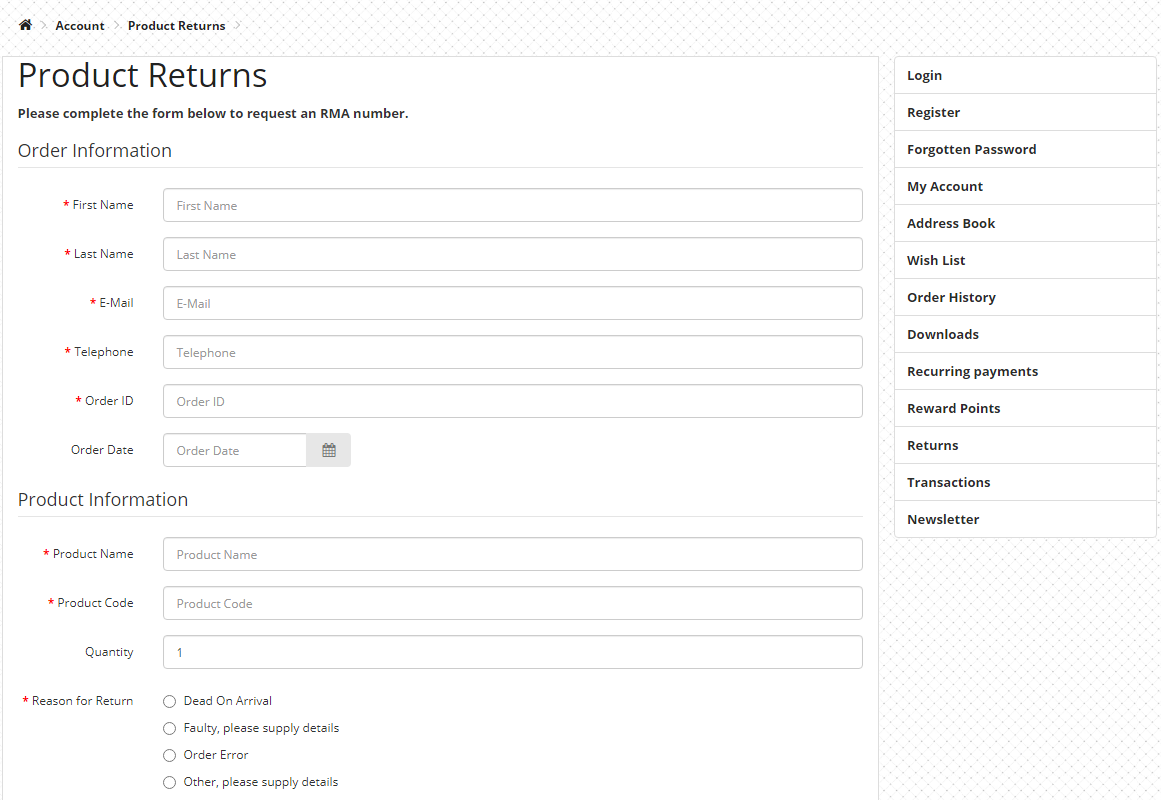This screenshot has height=800, width=1161.
Task: Open Reward Points sidebar item
Action: point(953,408)
